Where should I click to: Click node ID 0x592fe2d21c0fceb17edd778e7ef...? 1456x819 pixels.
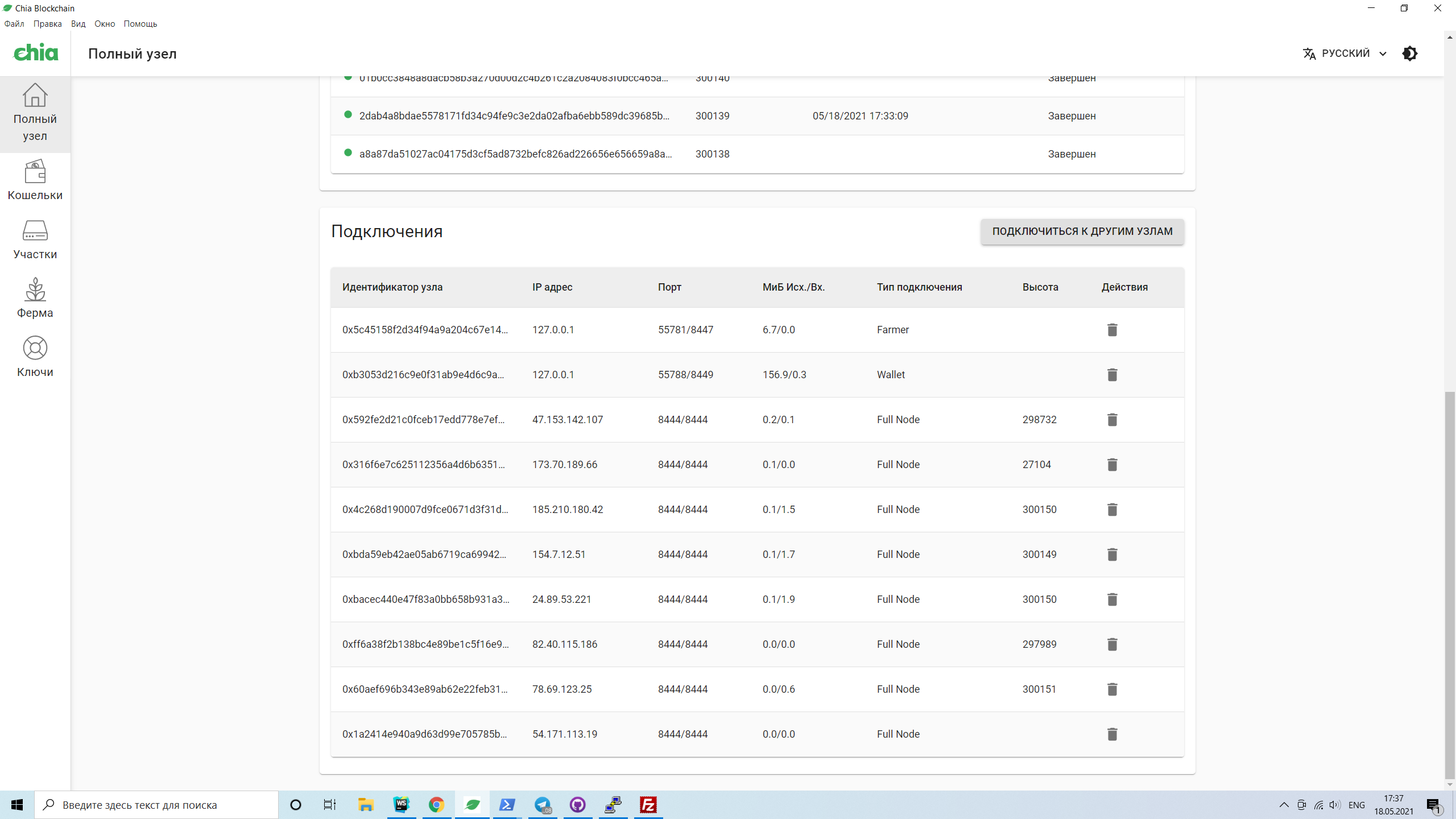point(423,420)
